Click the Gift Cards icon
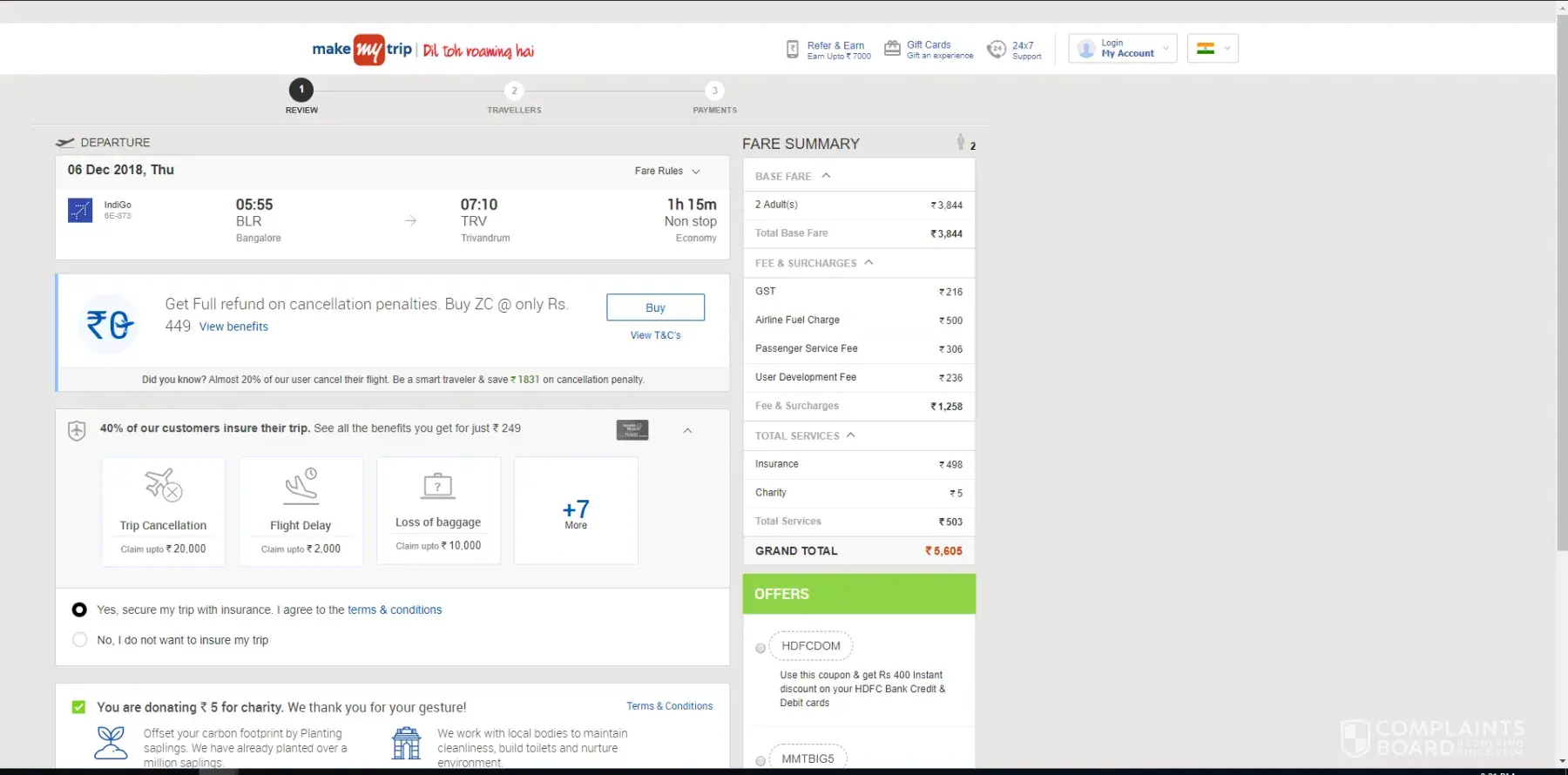This screenshot has width=1568, height=775. click(x=892, y=49)
